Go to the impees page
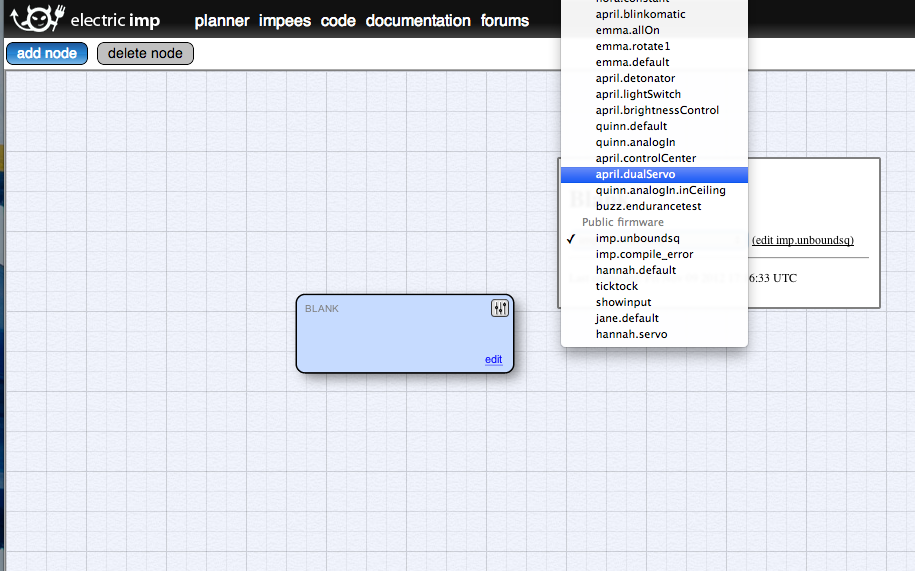 click(285, 21)
